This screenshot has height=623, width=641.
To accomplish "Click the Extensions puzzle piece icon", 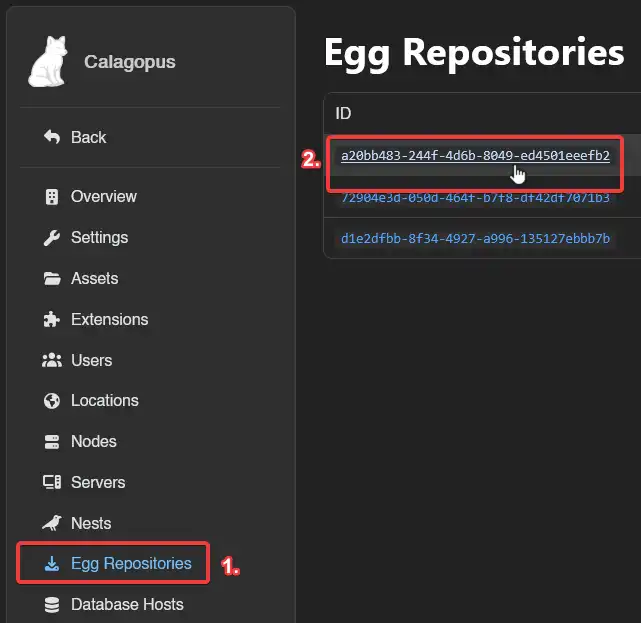I will point(52,320).
